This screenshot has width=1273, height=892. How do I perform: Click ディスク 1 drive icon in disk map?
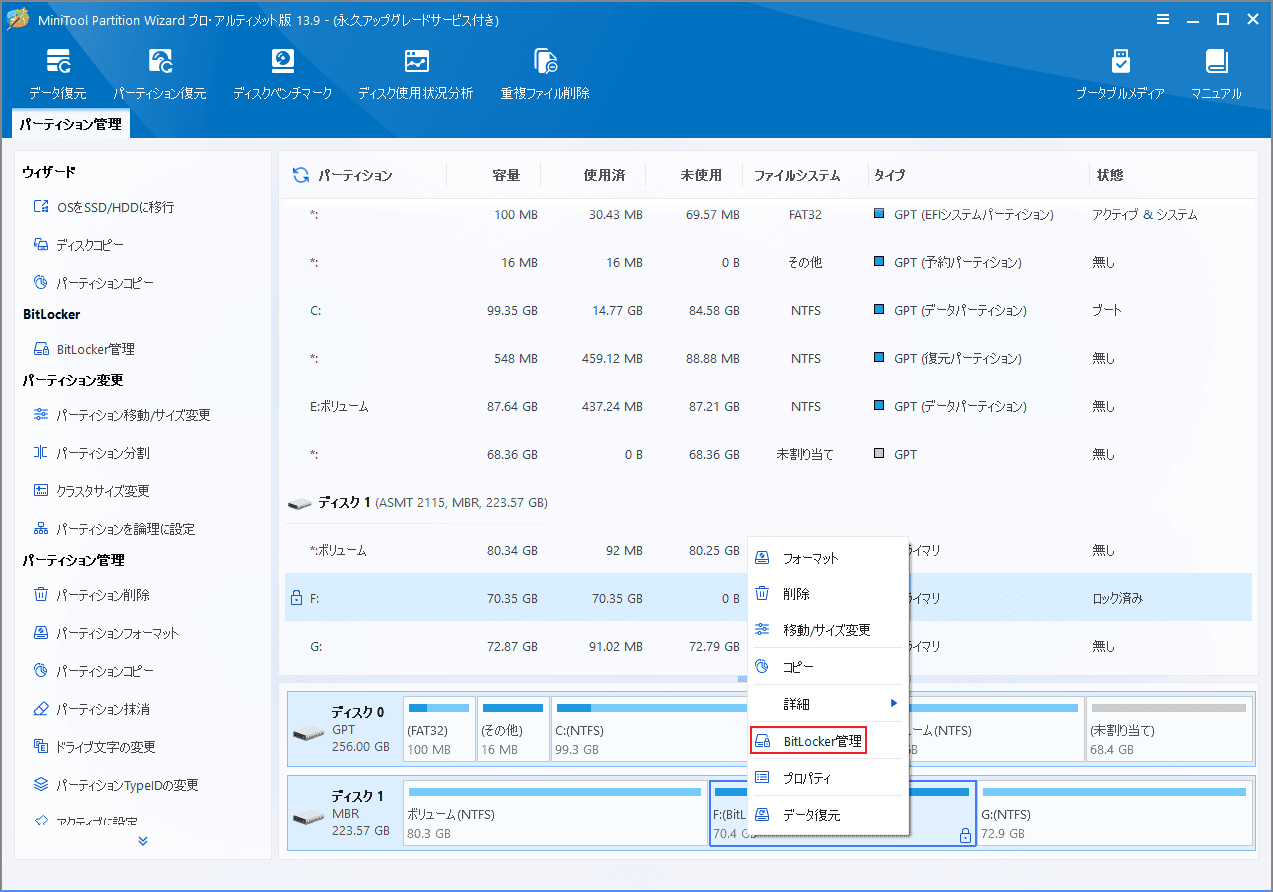[308, 817]
